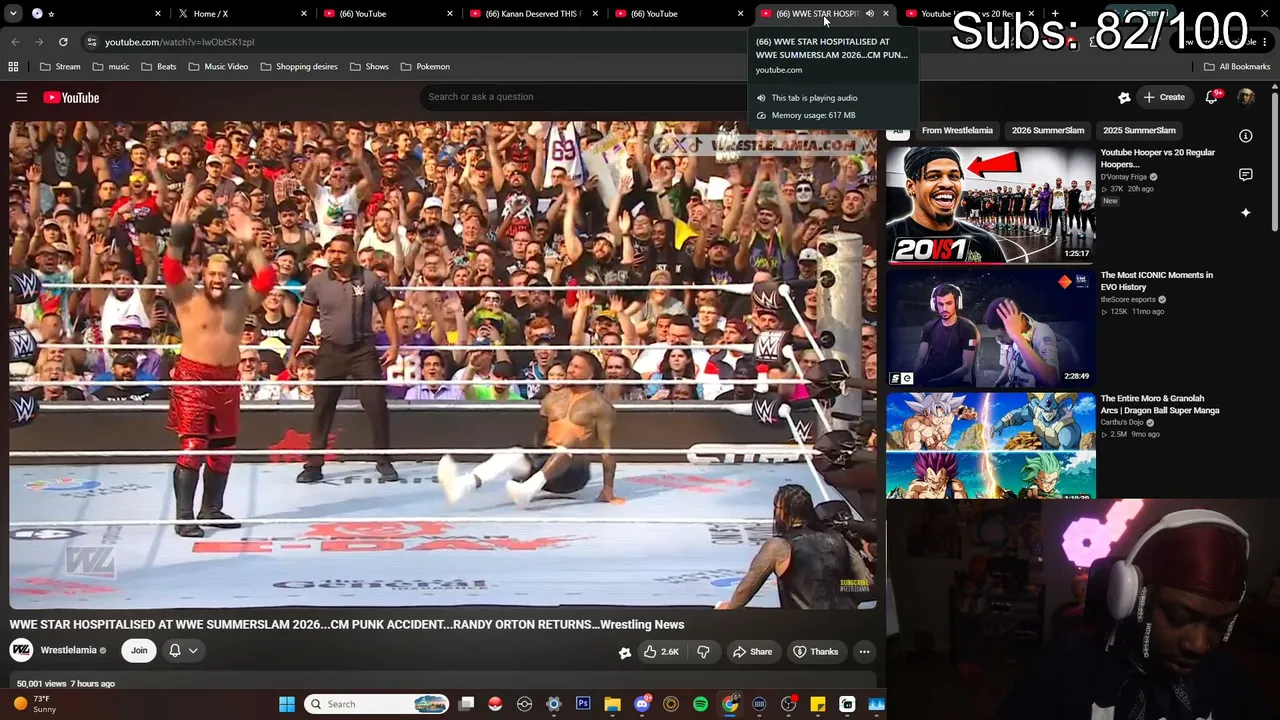Open the sparkle icon left of the like button
1280x720 pixels.
(x=625, y=652)
